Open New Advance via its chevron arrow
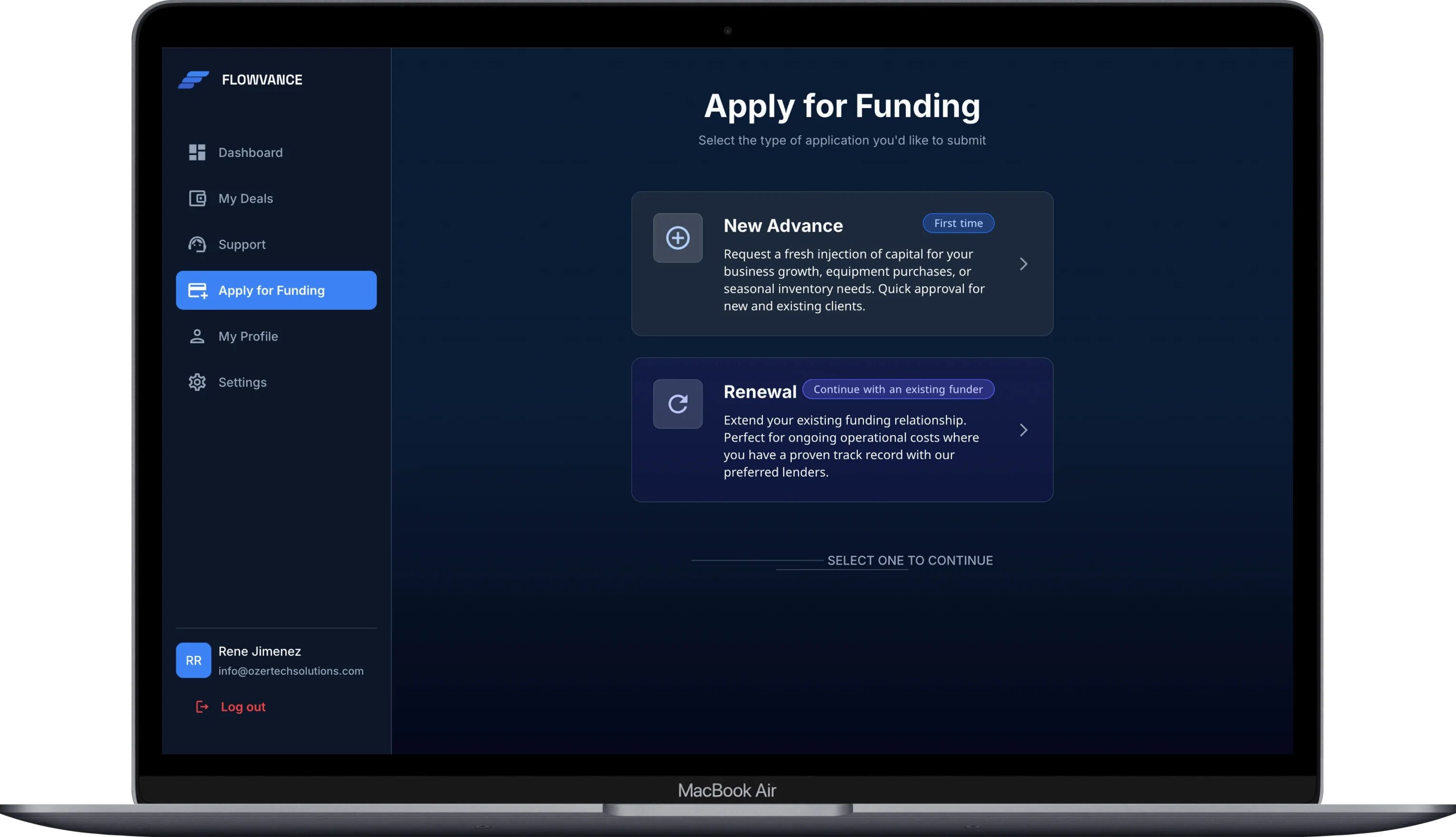 tap(1023, 264)
